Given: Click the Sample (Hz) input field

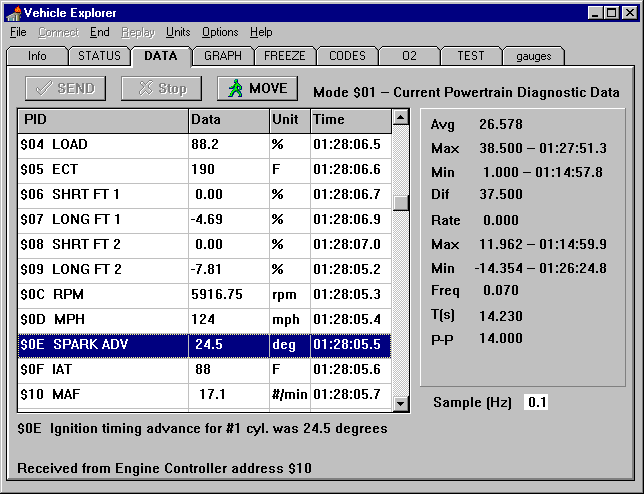Looking at the screenshot, I should (536, 402).
